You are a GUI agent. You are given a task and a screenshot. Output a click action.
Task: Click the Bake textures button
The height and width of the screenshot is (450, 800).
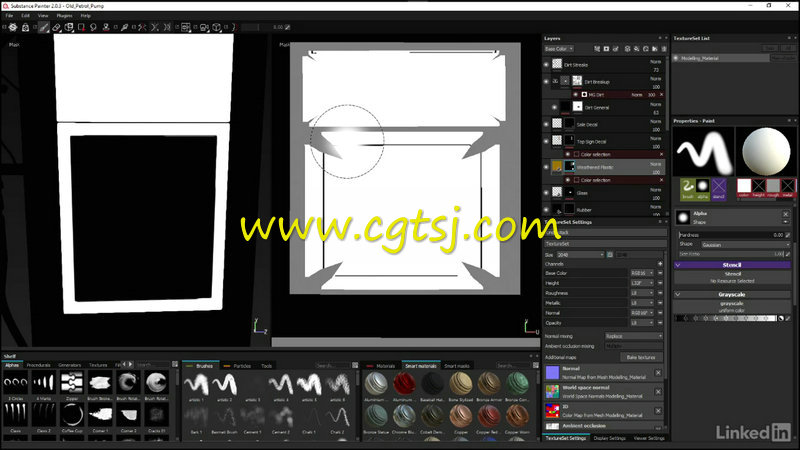click(641, 357)
